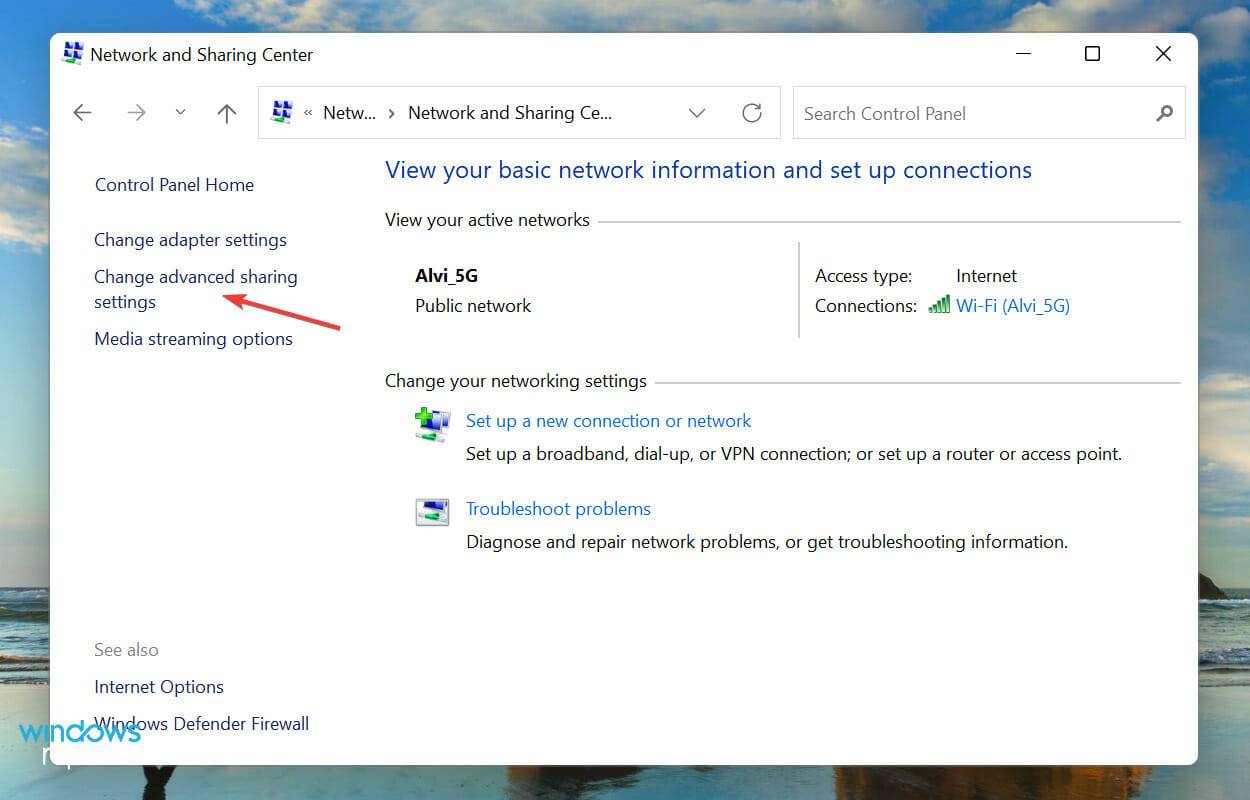Expand the address bar dropdown arrow

click(697, 113)
